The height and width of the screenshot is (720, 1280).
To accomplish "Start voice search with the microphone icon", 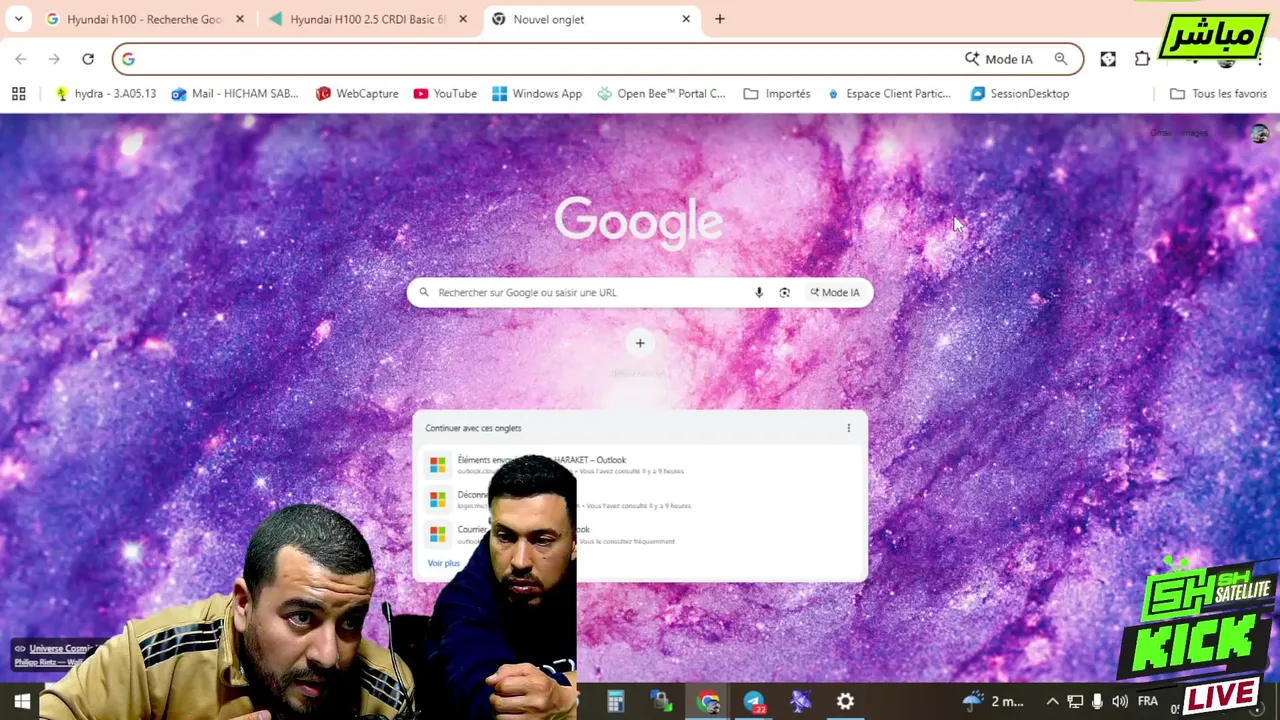I will click(x=759, y=292).
